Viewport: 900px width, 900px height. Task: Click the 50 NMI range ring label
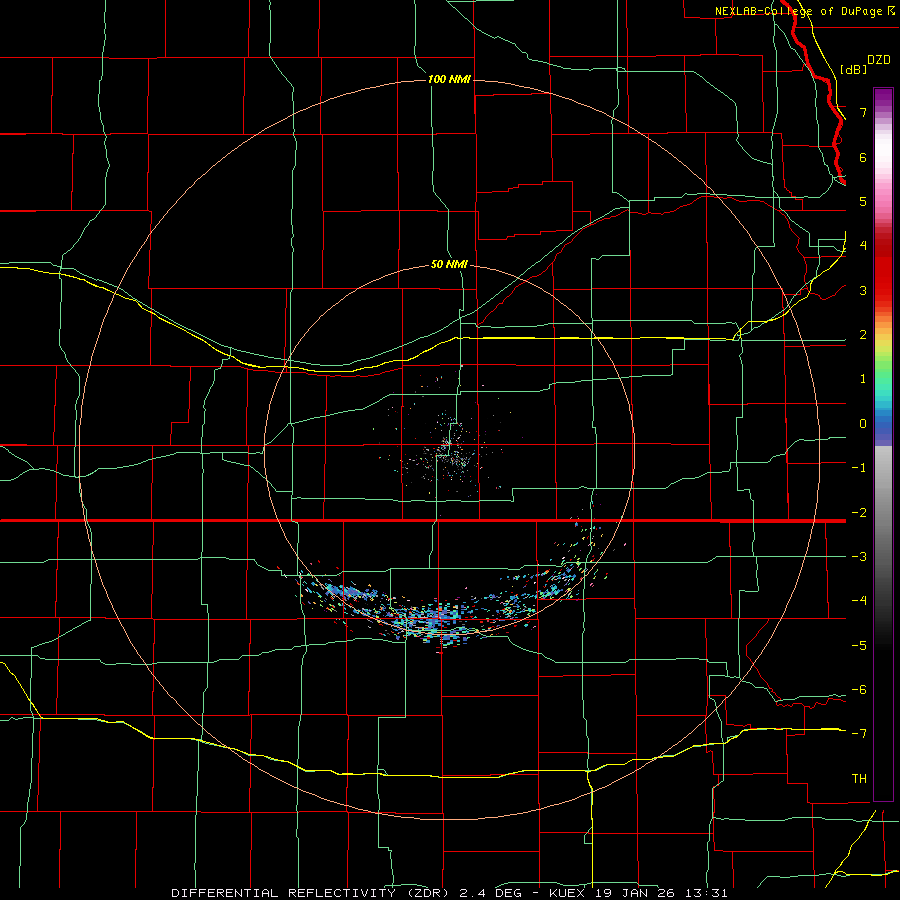click(449, 265)
